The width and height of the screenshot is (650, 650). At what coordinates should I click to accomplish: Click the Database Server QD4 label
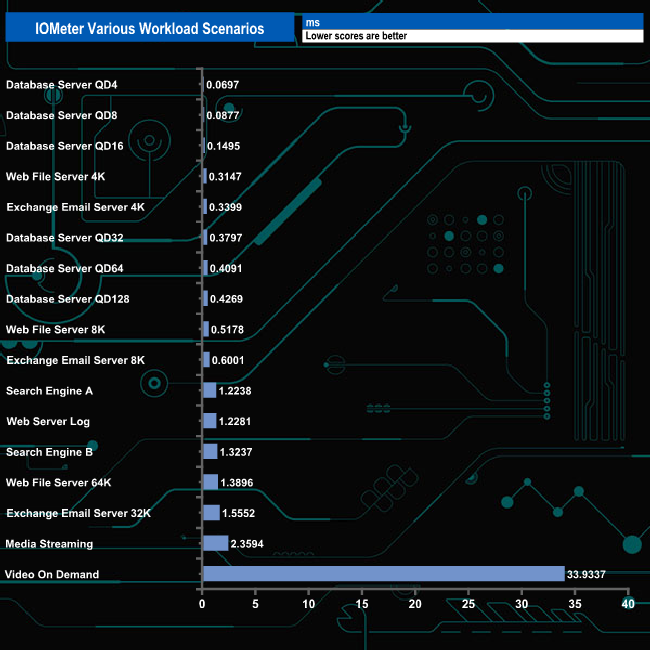[x=61, y=85]
